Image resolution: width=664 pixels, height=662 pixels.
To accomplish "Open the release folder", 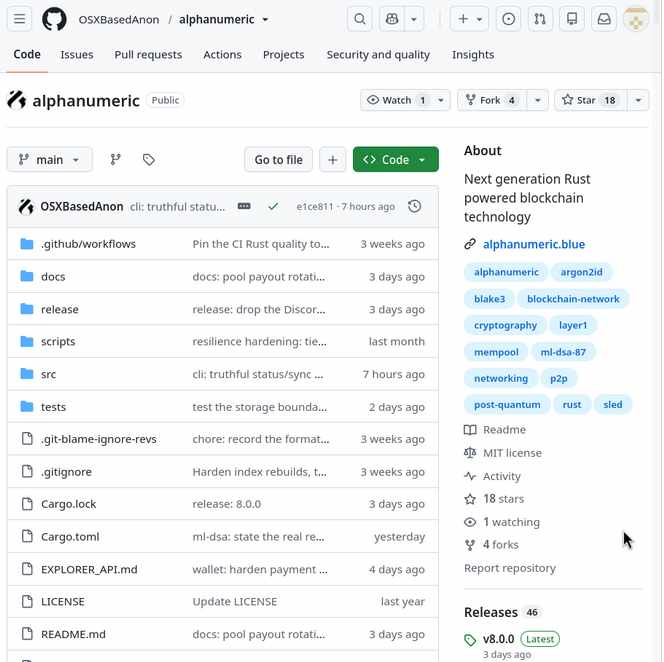I will pos(60,309).
